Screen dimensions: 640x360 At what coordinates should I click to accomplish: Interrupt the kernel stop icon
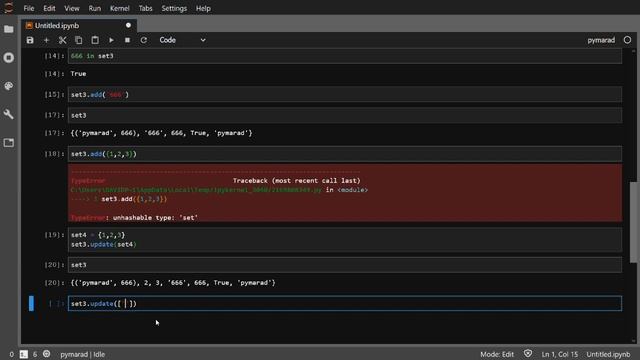[x=127, y=40]
